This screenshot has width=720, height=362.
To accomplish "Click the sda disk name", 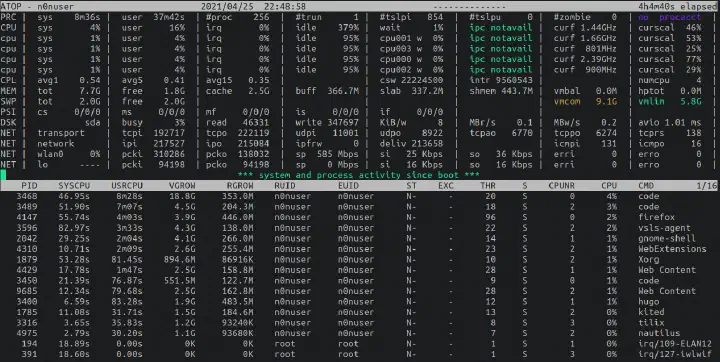I will [x=92, y=123].
